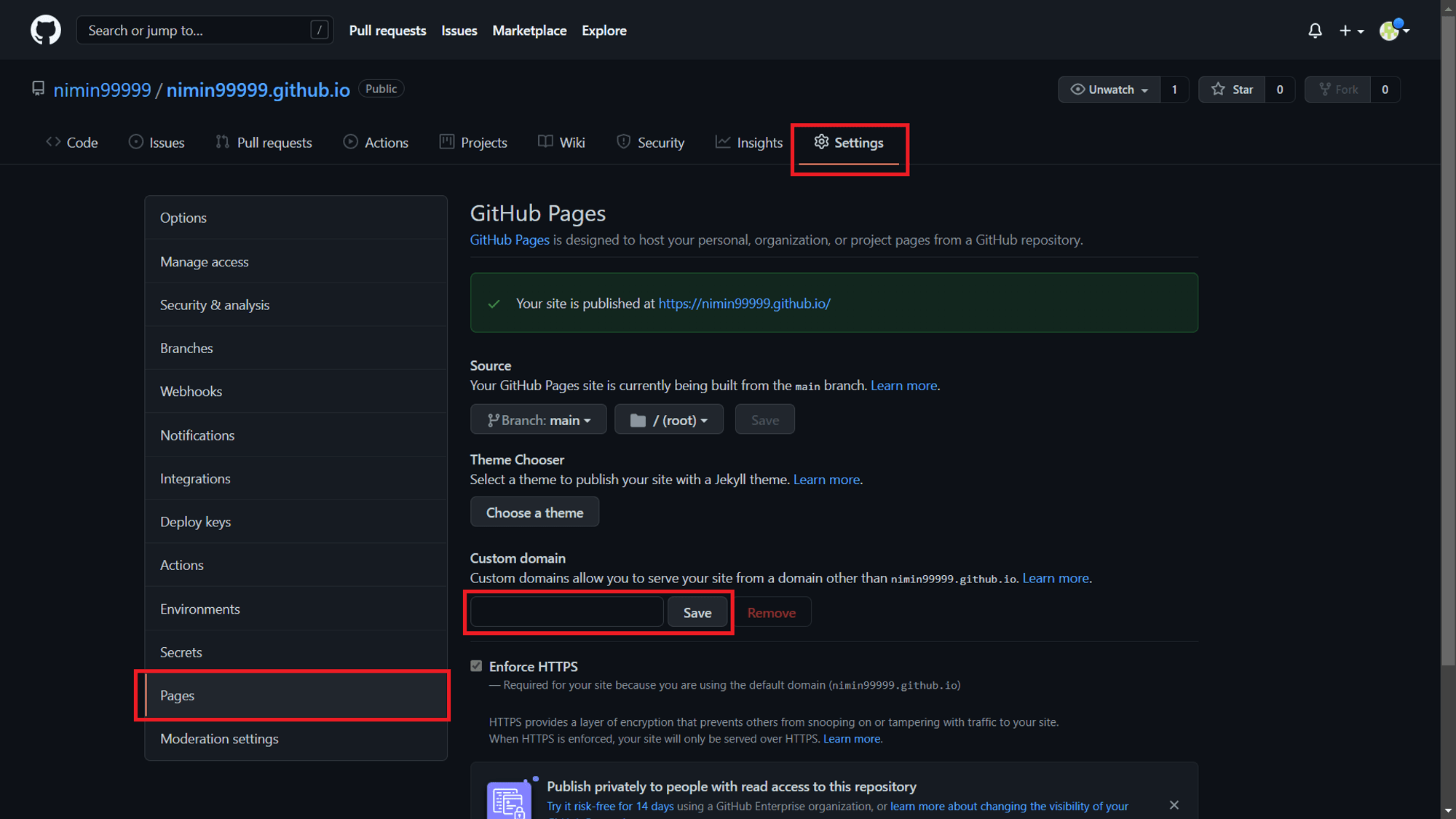Click the Wiki tab book icon
Screen dimensions: 1456x819
coord(545,142)
